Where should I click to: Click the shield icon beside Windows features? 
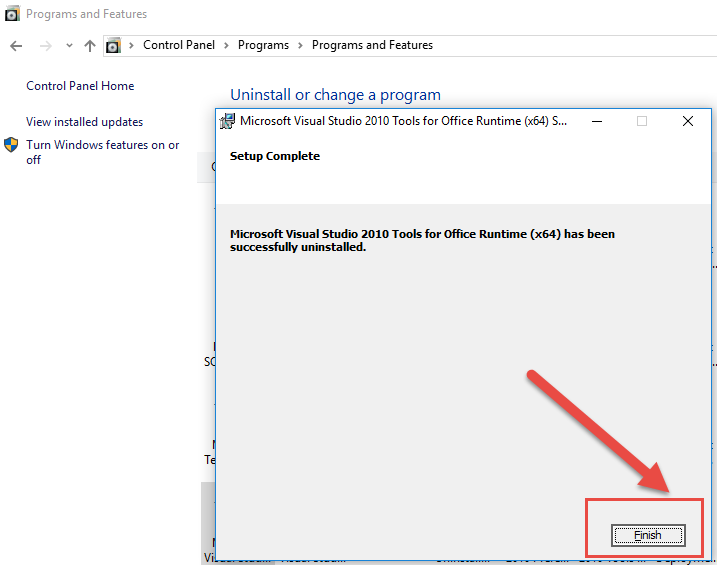(x=11, y=145)
